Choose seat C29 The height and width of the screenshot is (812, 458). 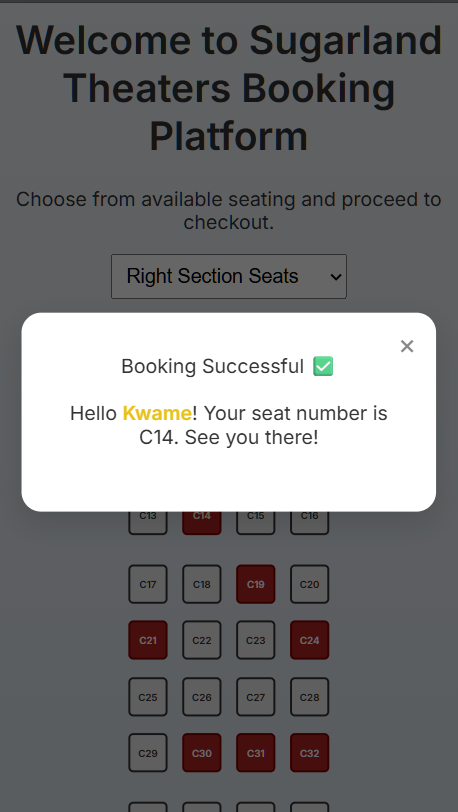tap(148, 753)
